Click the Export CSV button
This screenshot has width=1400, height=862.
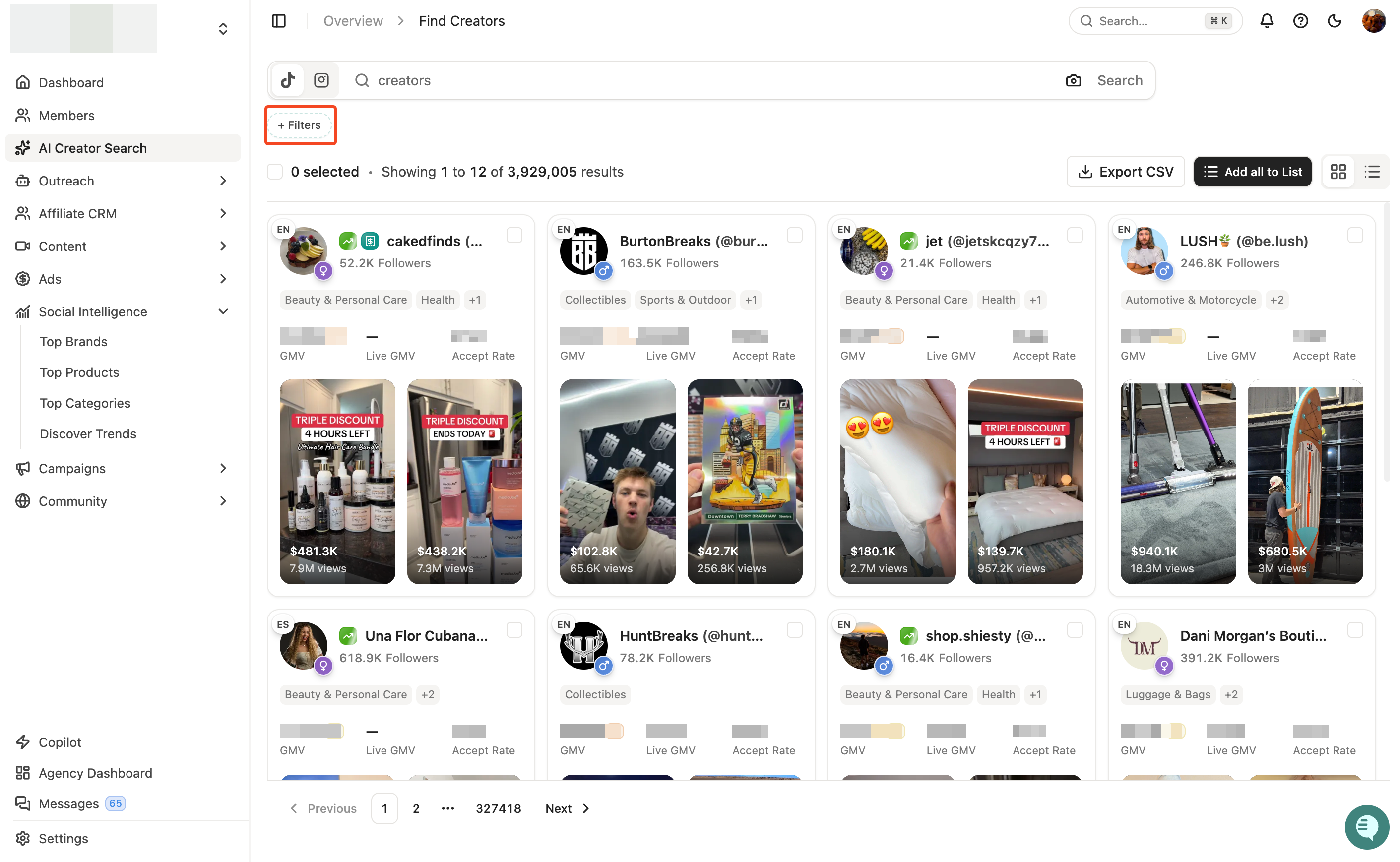[x=1125, y=172]
